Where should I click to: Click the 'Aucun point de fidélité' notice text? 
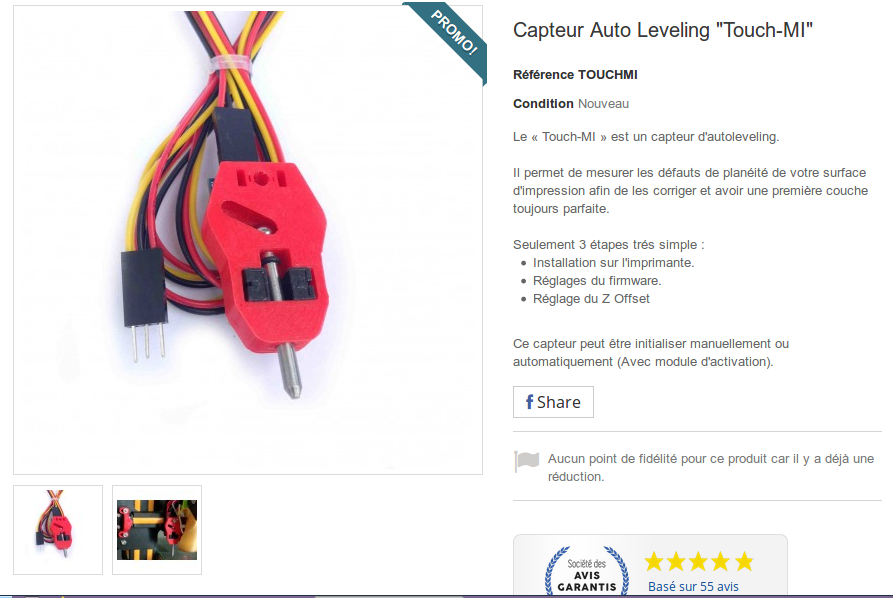tap(711, 468)
